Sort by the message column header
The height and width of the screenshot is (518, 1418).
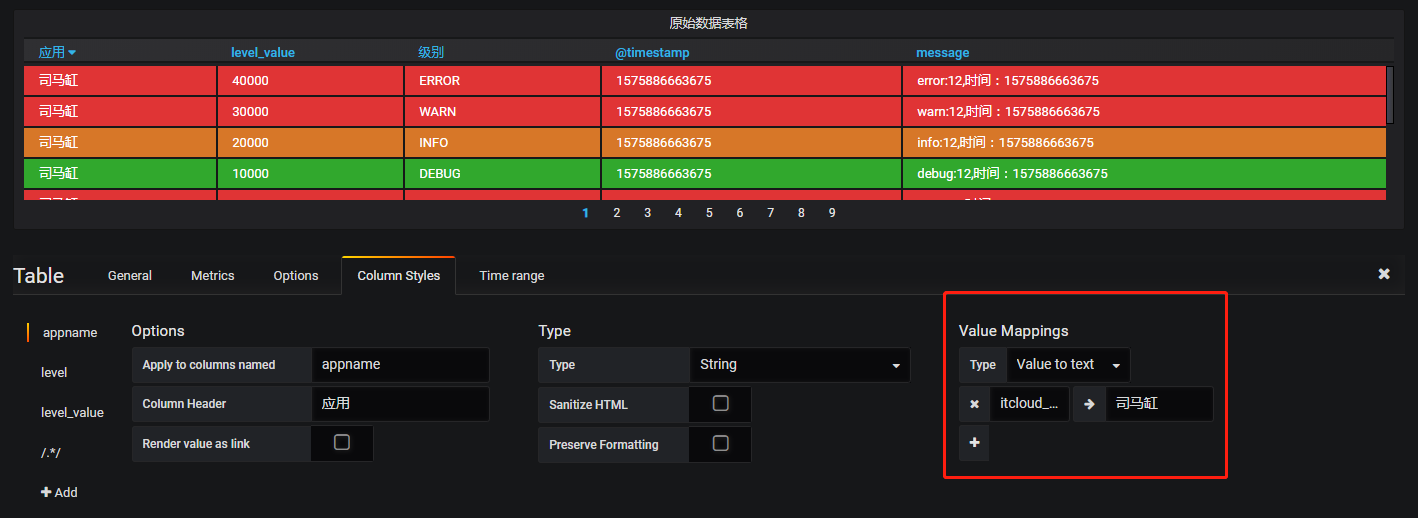[x=942, y=52]
